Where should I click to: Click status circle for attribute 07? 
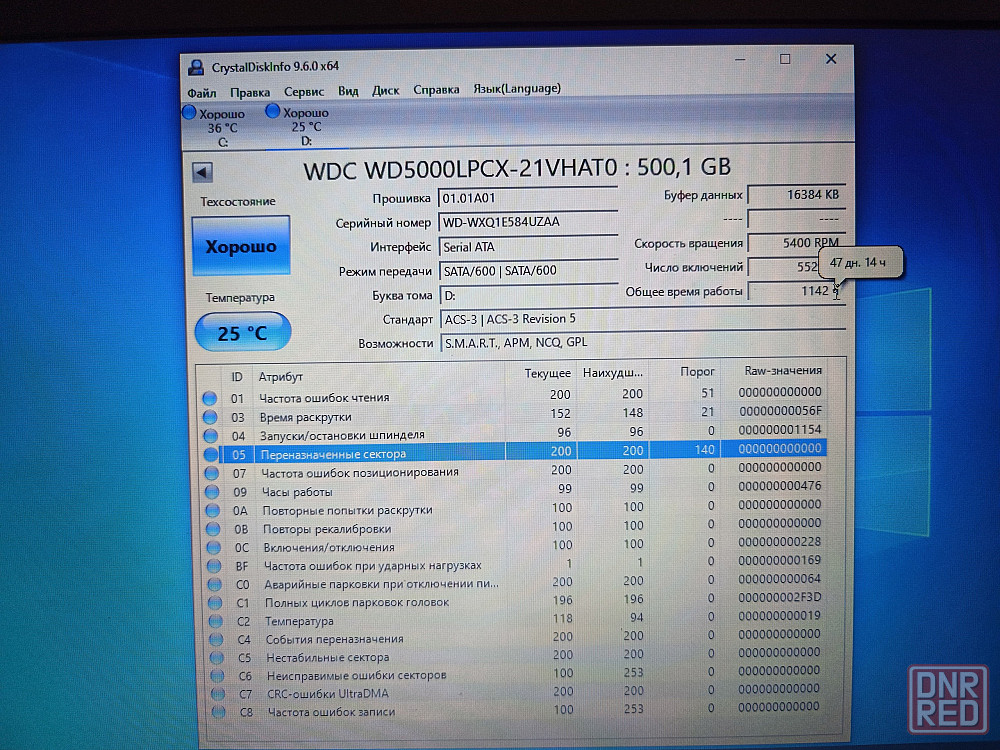pyautogui.click(x=212, y=473)
